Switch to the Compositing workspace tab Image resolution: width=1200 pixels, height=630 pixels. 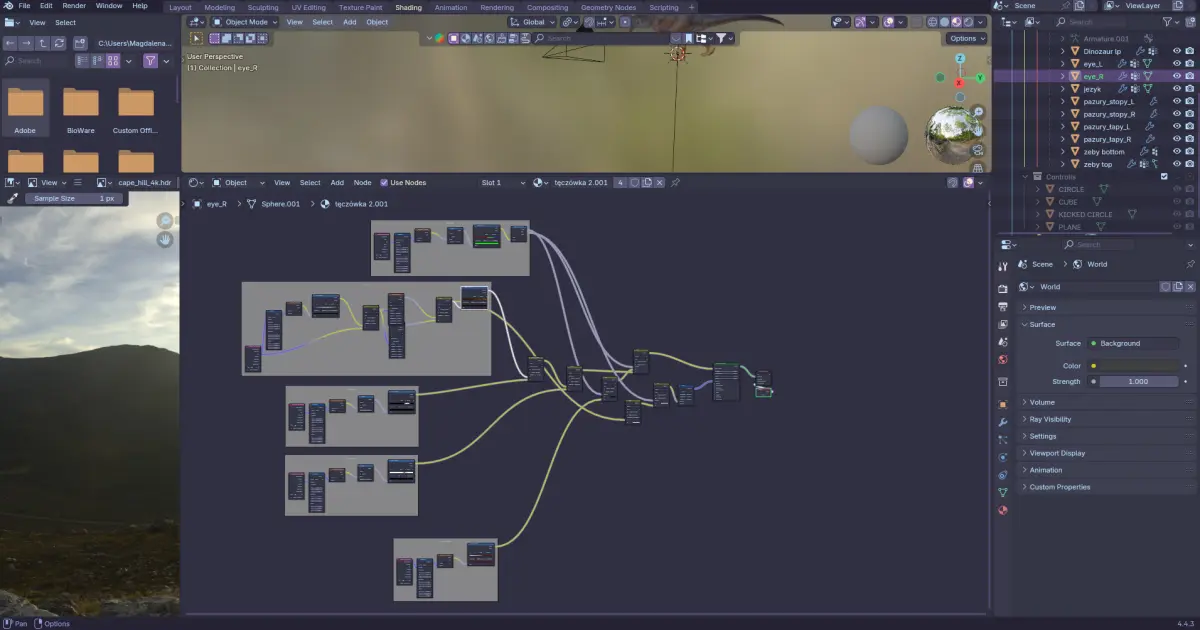(547, 7)
